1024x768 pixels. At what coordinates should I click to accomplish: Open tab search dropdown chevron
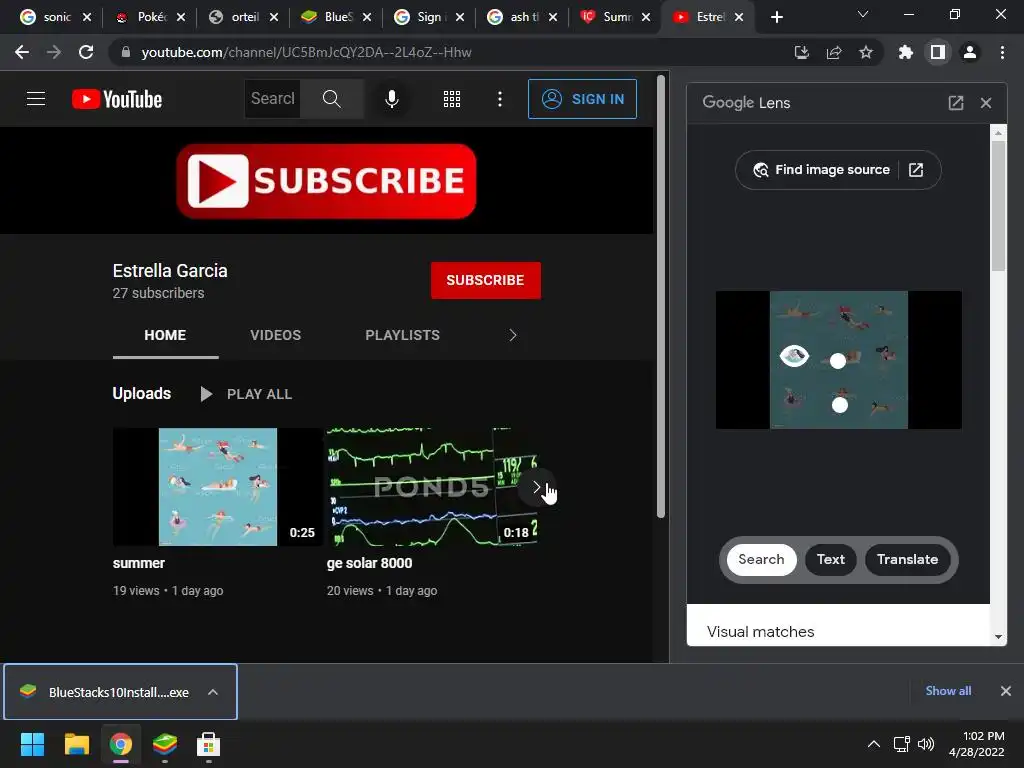point(863,14)
